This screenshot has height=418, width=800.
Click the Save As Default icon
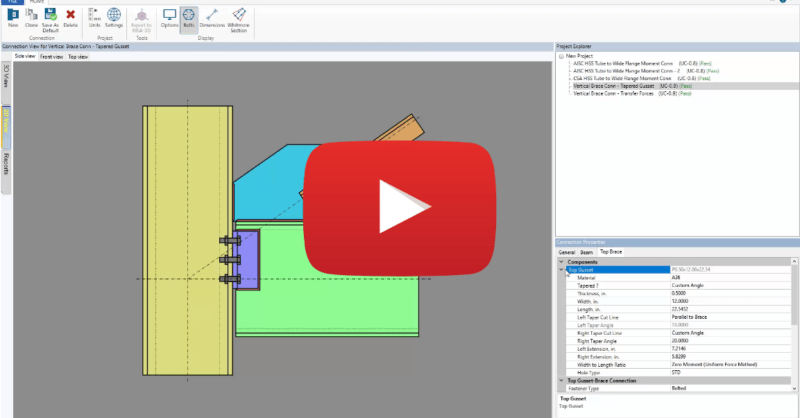click(50, 18)
